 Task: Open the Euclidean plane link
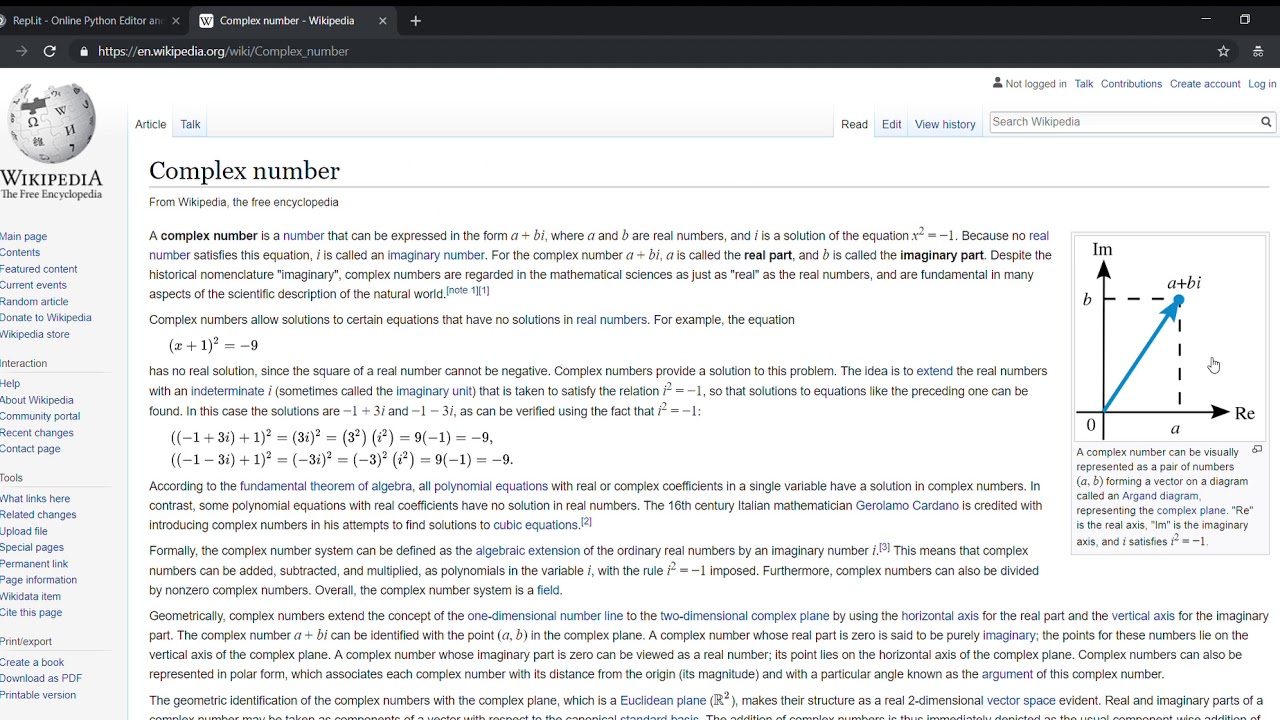663,701
